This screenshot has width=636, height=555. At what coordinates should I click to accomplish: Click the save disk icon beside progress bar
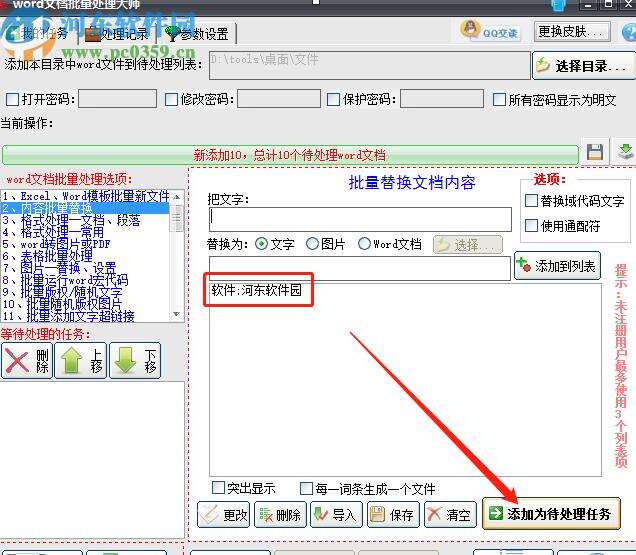[x=595, y=153]
